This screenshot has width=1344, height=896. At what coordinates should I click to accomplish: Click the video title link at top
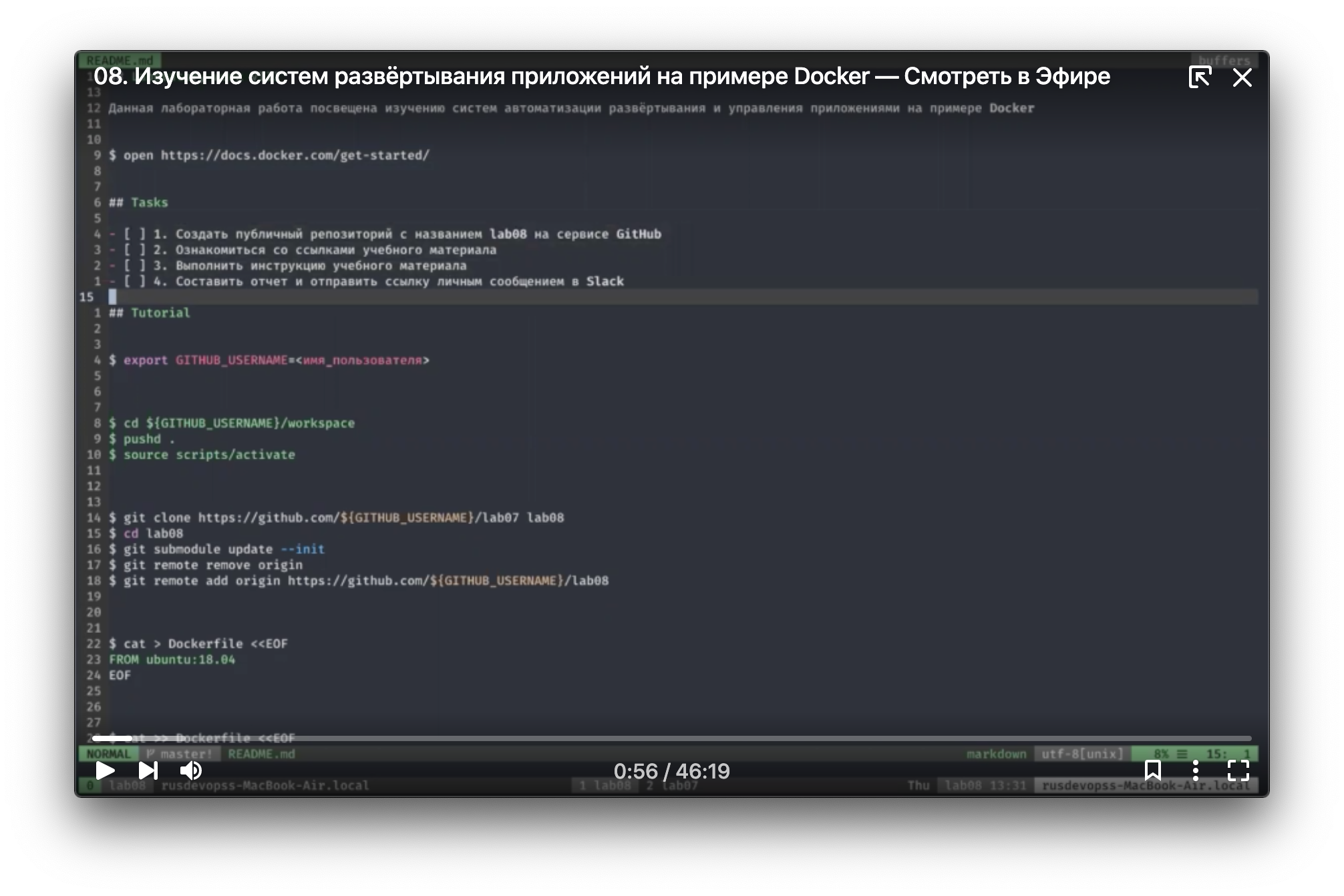[x=601, y=77]
